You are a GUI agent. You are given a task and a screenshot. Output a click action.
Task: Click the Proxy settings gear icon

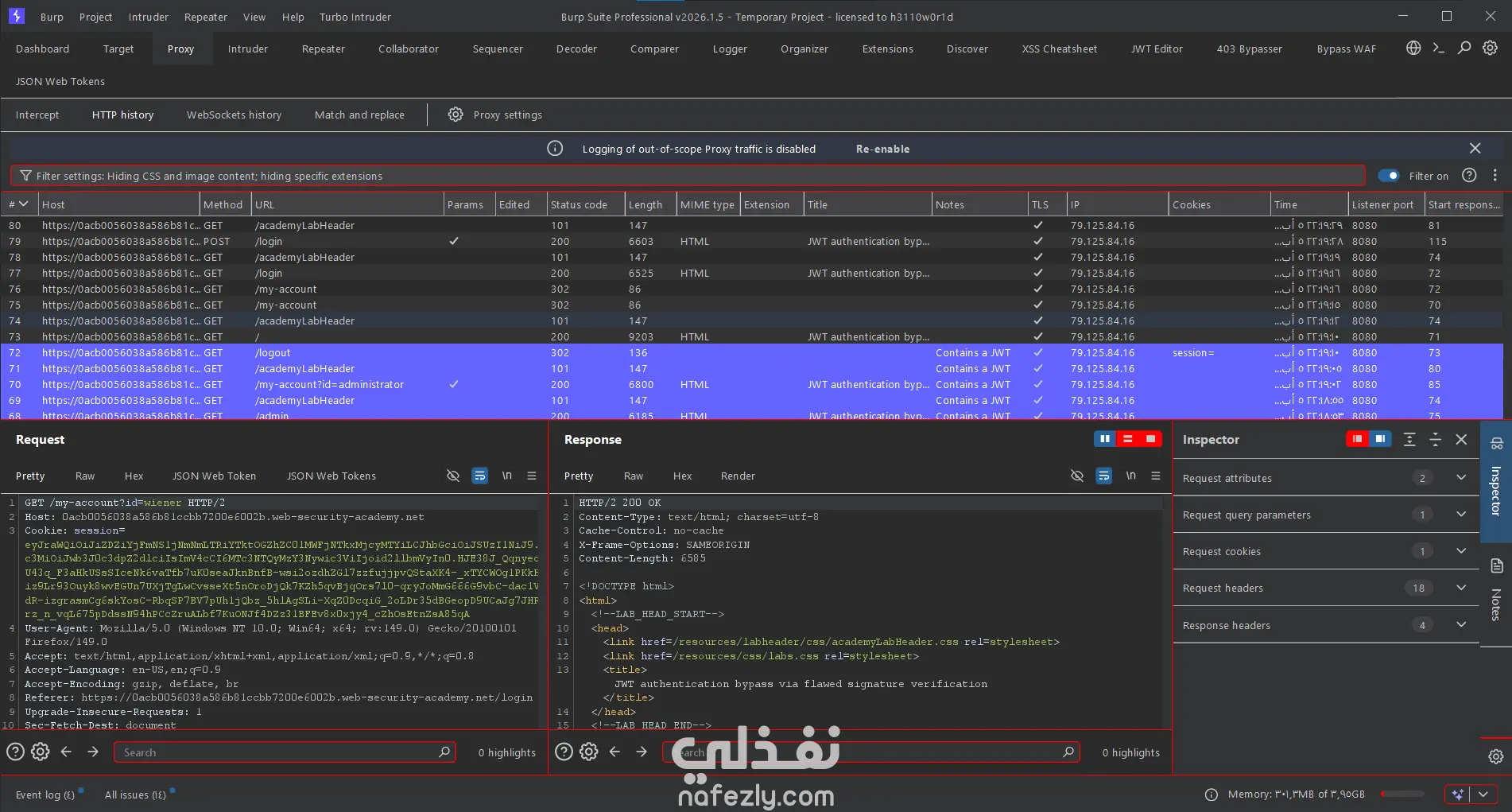456,115
